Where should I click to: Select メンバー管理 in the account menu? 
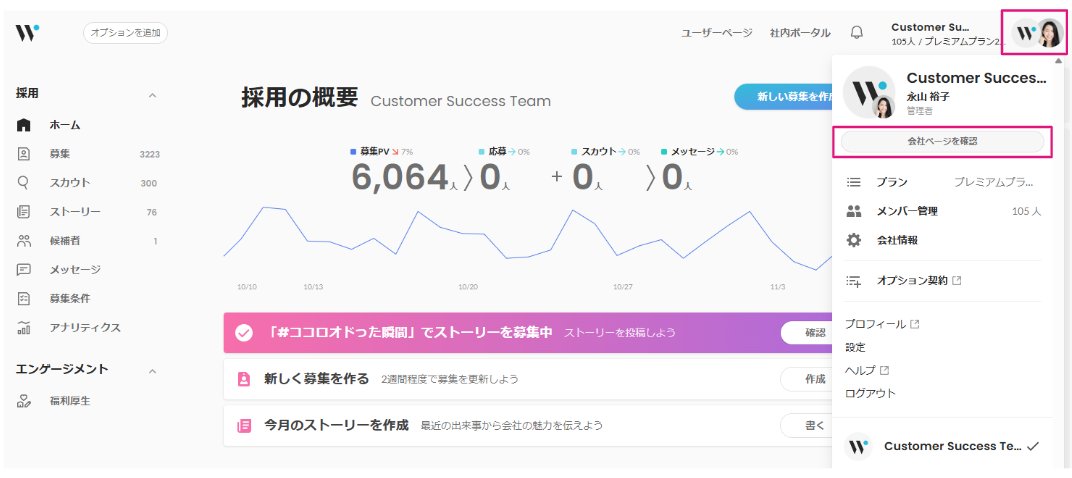coord(906,211)
